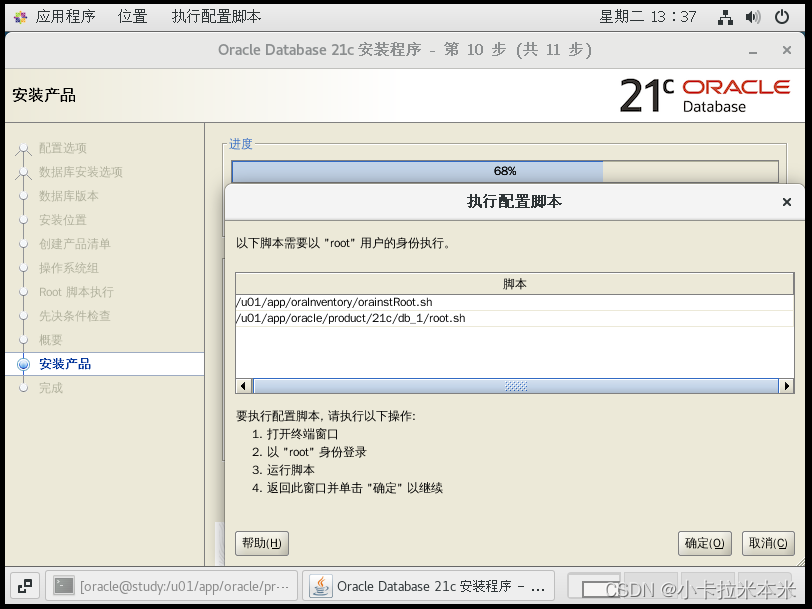Click the power icon at top right
812x609 pixels.
[782, 16]
